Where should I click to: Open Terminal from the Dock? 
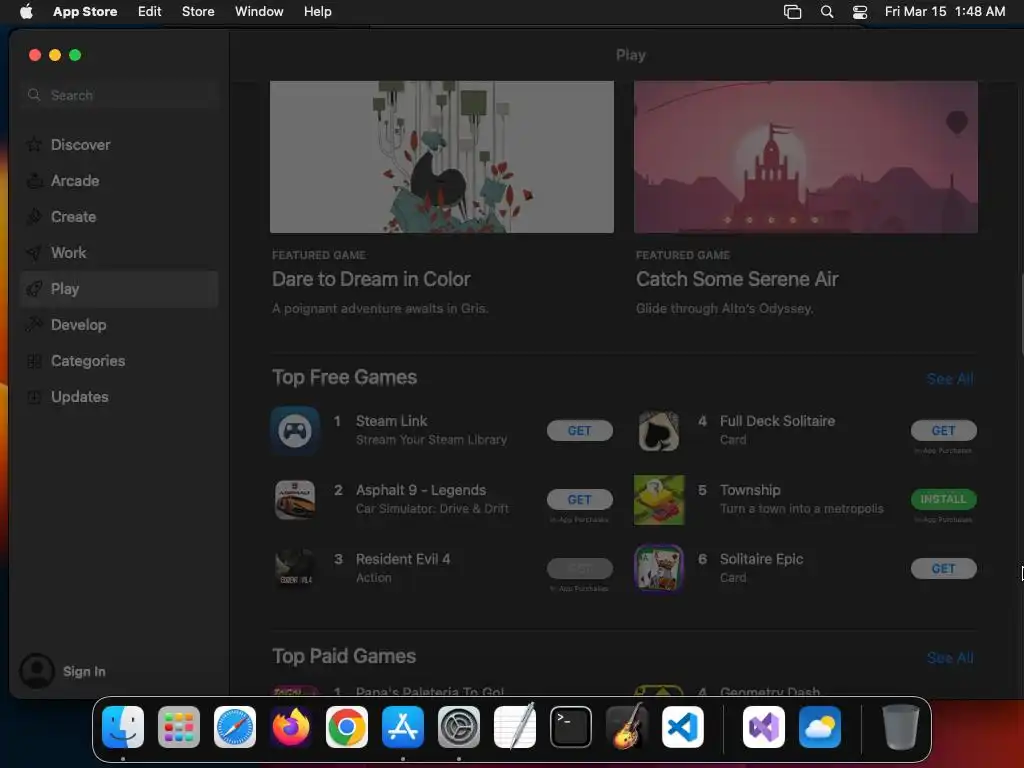click(x=571, y=727)
